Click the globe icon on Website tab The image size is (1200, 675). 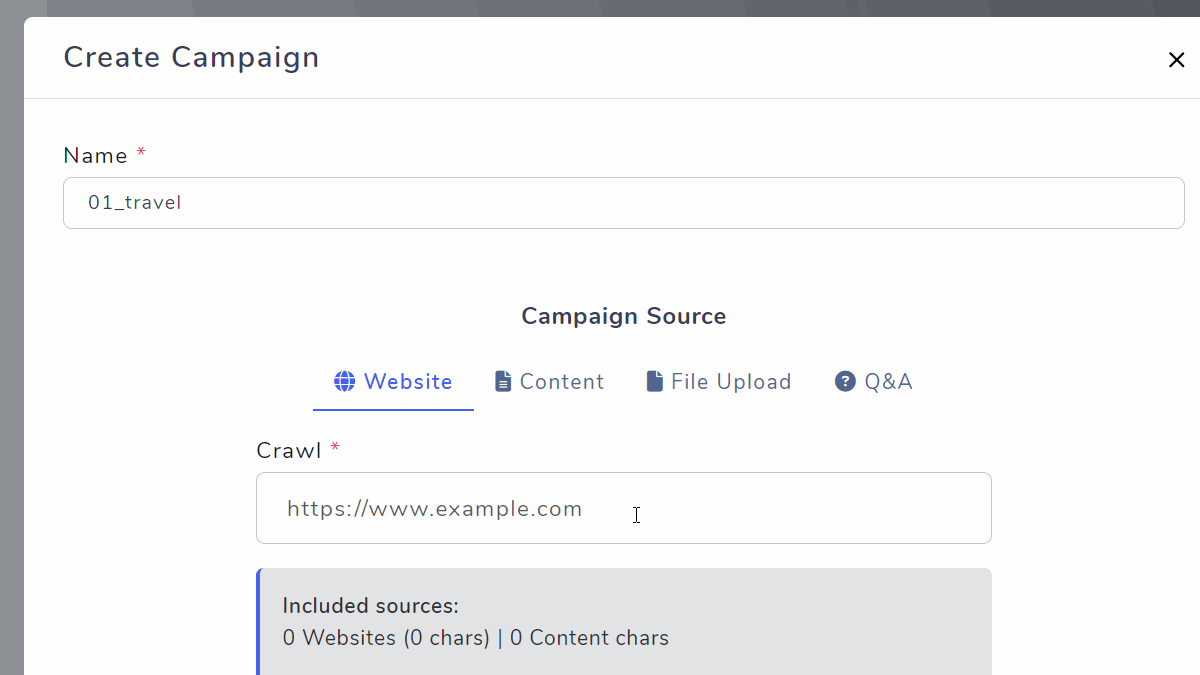(345, 381)
